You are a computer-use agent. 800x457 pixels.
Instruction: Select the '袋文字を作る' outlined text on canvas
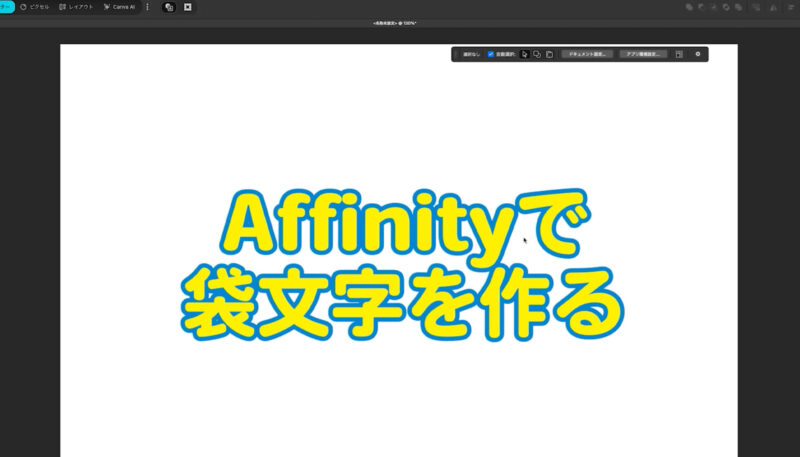tap(403, 303)
